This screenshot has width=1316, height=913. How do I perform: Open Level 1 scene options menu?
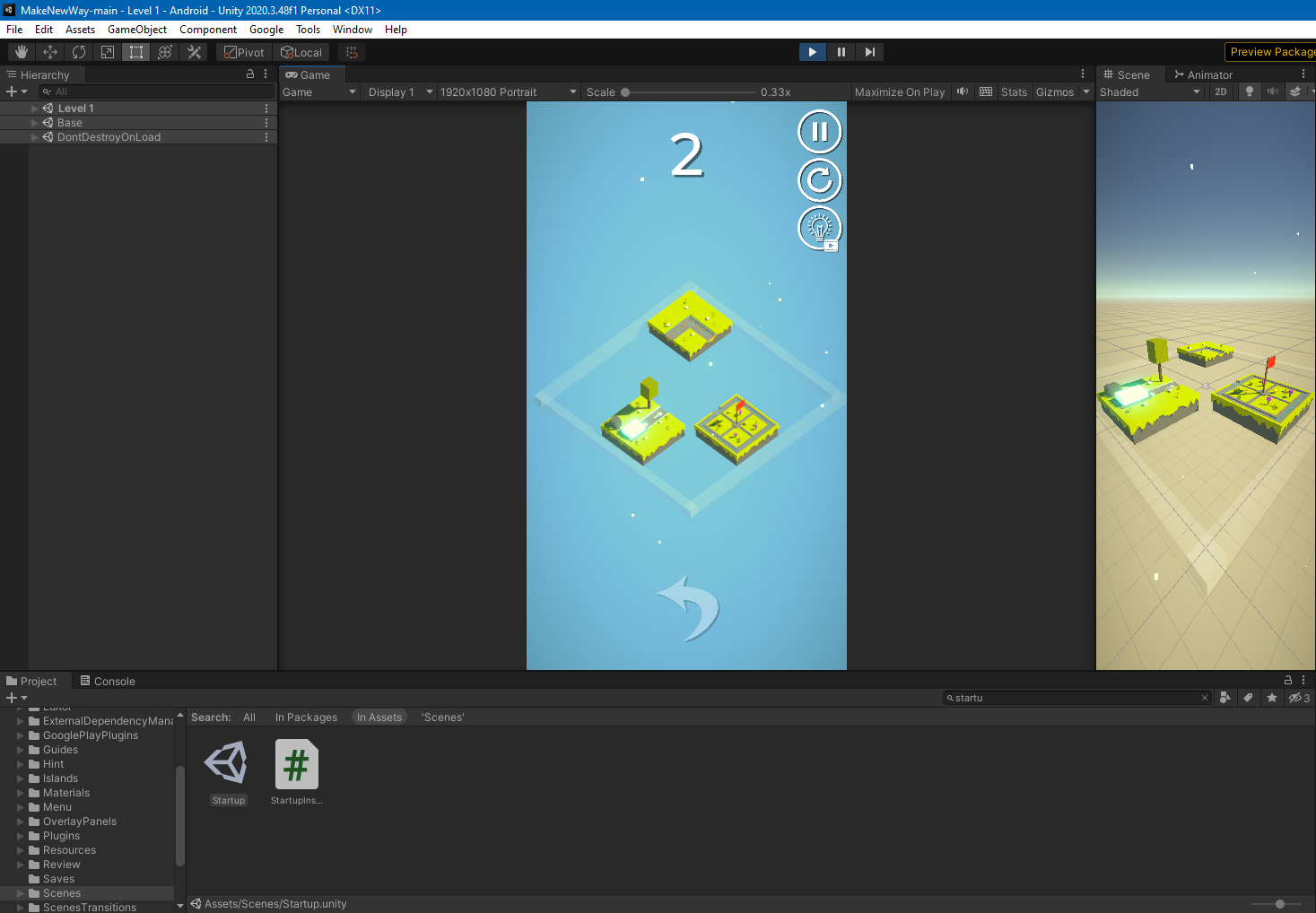click(266, 109)
